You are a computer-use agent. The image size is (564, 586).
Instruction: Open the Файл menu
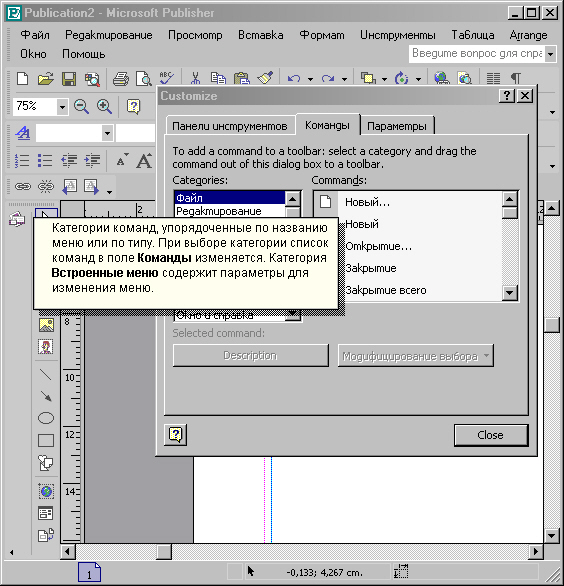click(x=35, y=35)
